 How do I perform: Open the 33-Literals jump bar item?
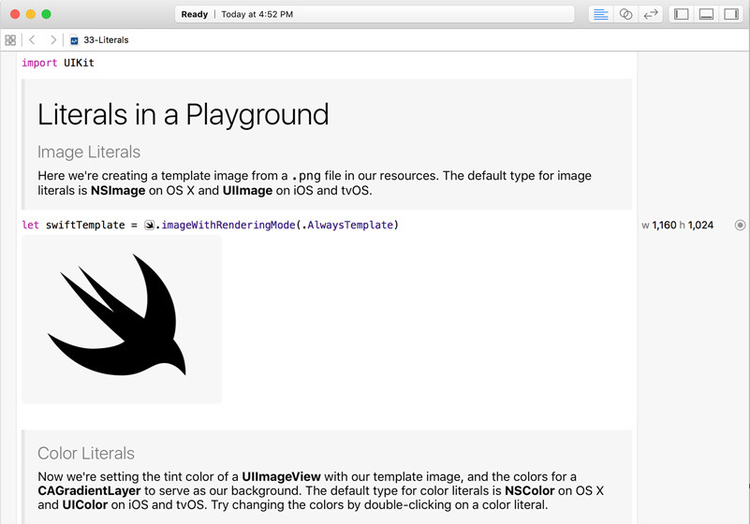coord(106,40)
